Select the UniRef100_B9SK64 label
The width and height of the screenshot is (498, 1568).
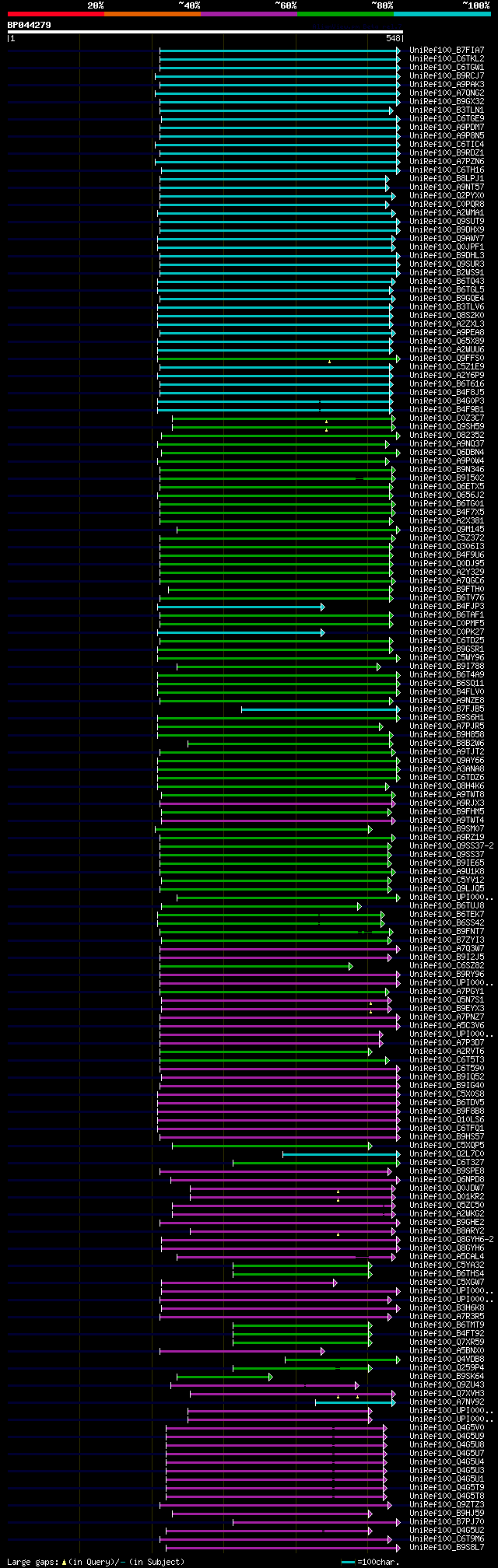tap(447, 1376)
